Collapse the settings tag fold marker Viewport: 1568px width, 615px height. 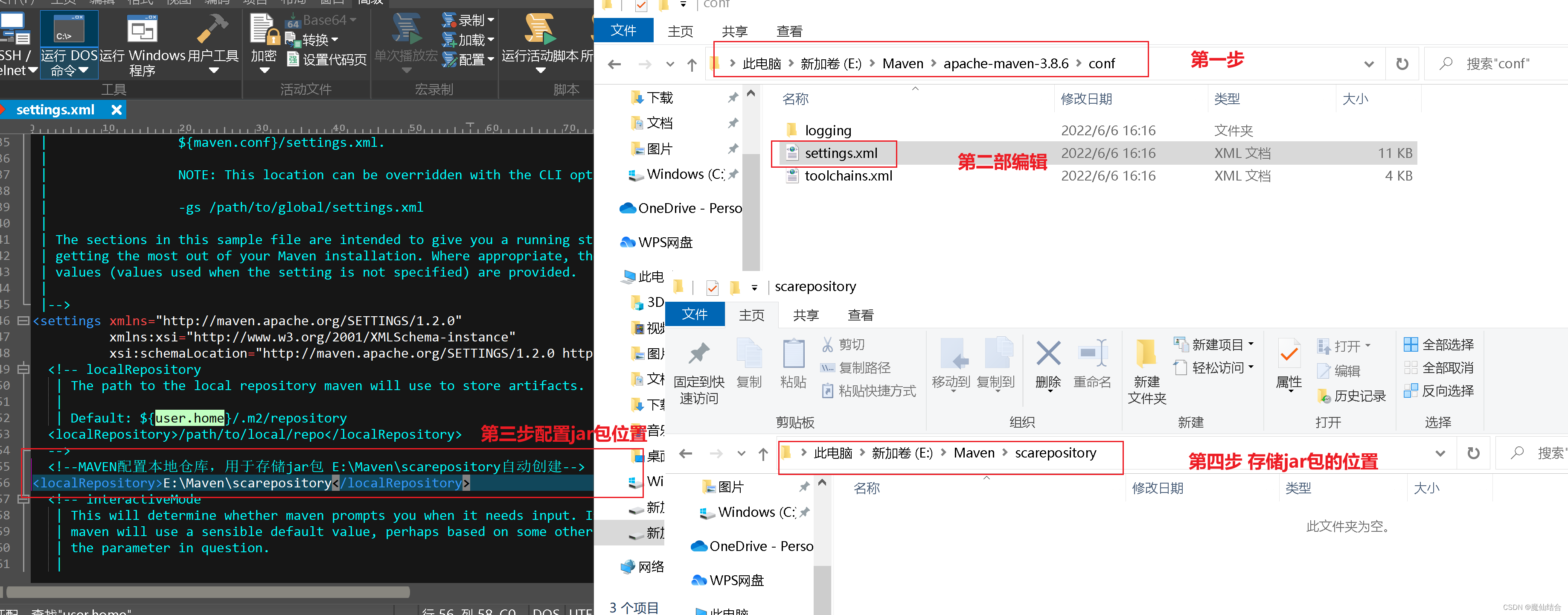pos(23,320)
